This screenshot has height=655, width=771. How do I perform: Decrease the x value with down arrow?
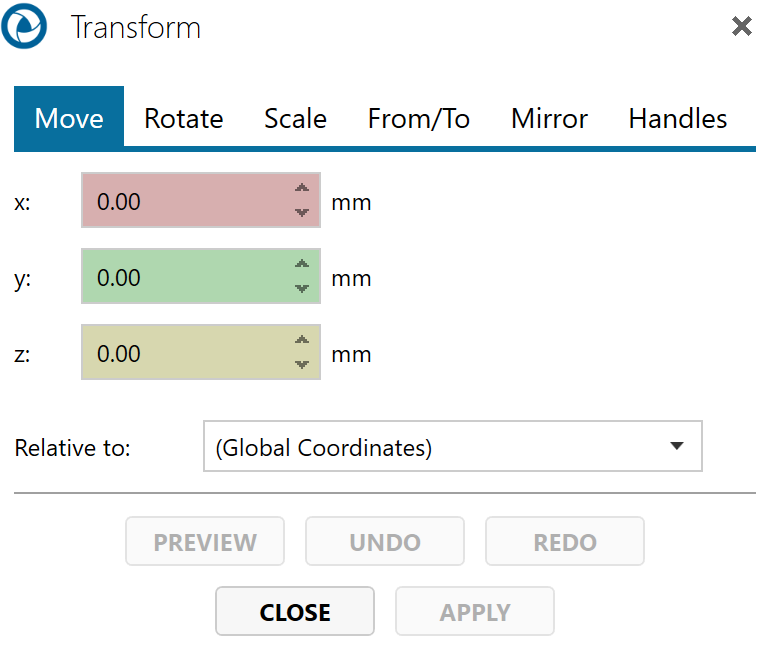302,212
